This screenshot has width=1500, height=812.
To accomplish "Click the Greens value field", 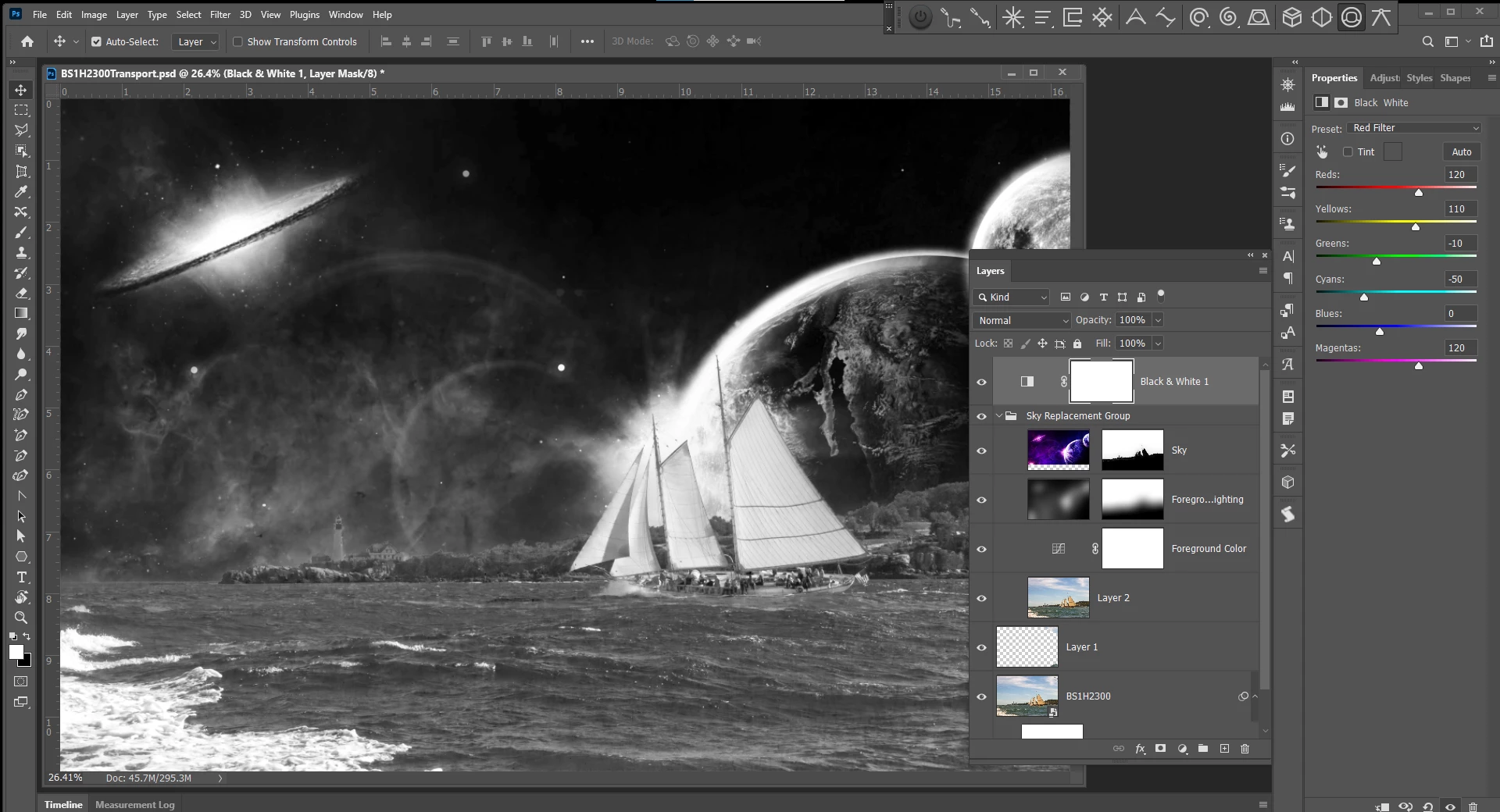I will pyautogui.click(x=1460, y=244).
